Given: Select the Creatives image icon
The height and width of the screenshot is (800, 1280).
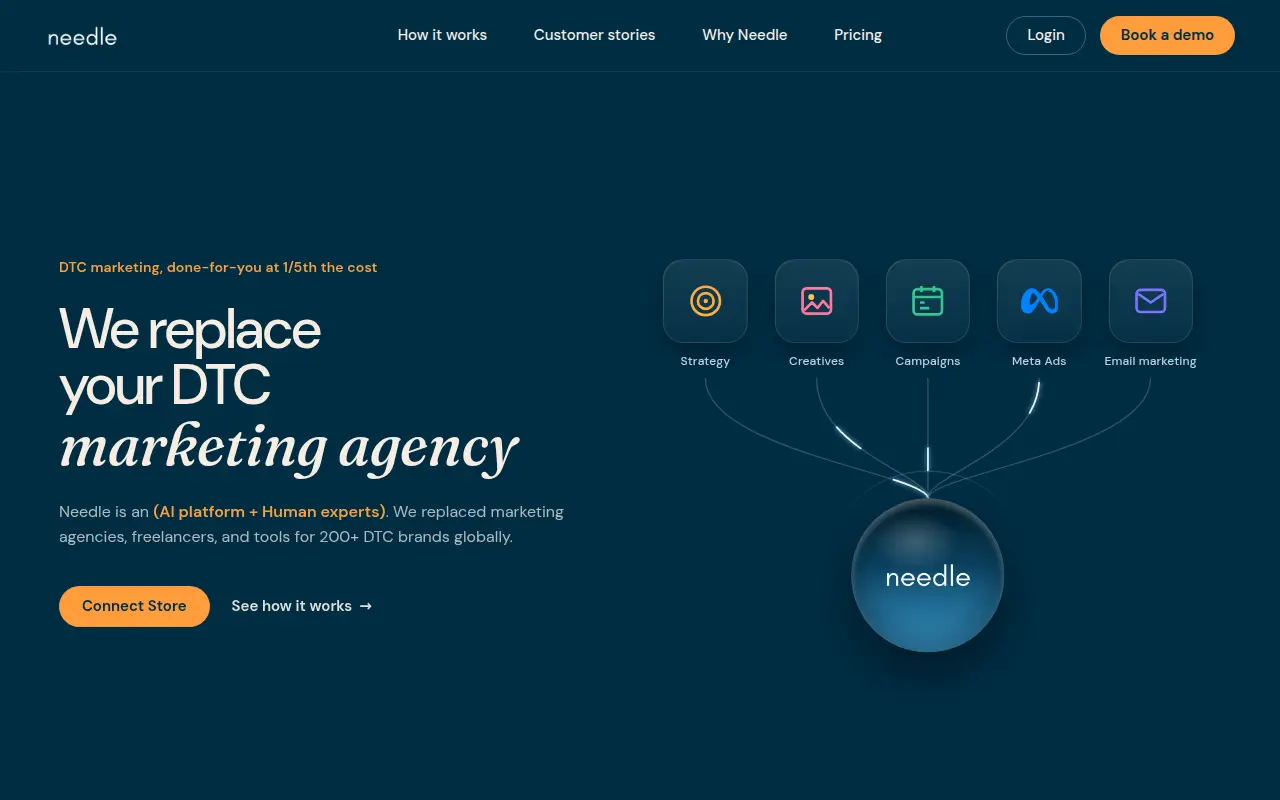Looking at the screenshot, I should tap(817, 301).
